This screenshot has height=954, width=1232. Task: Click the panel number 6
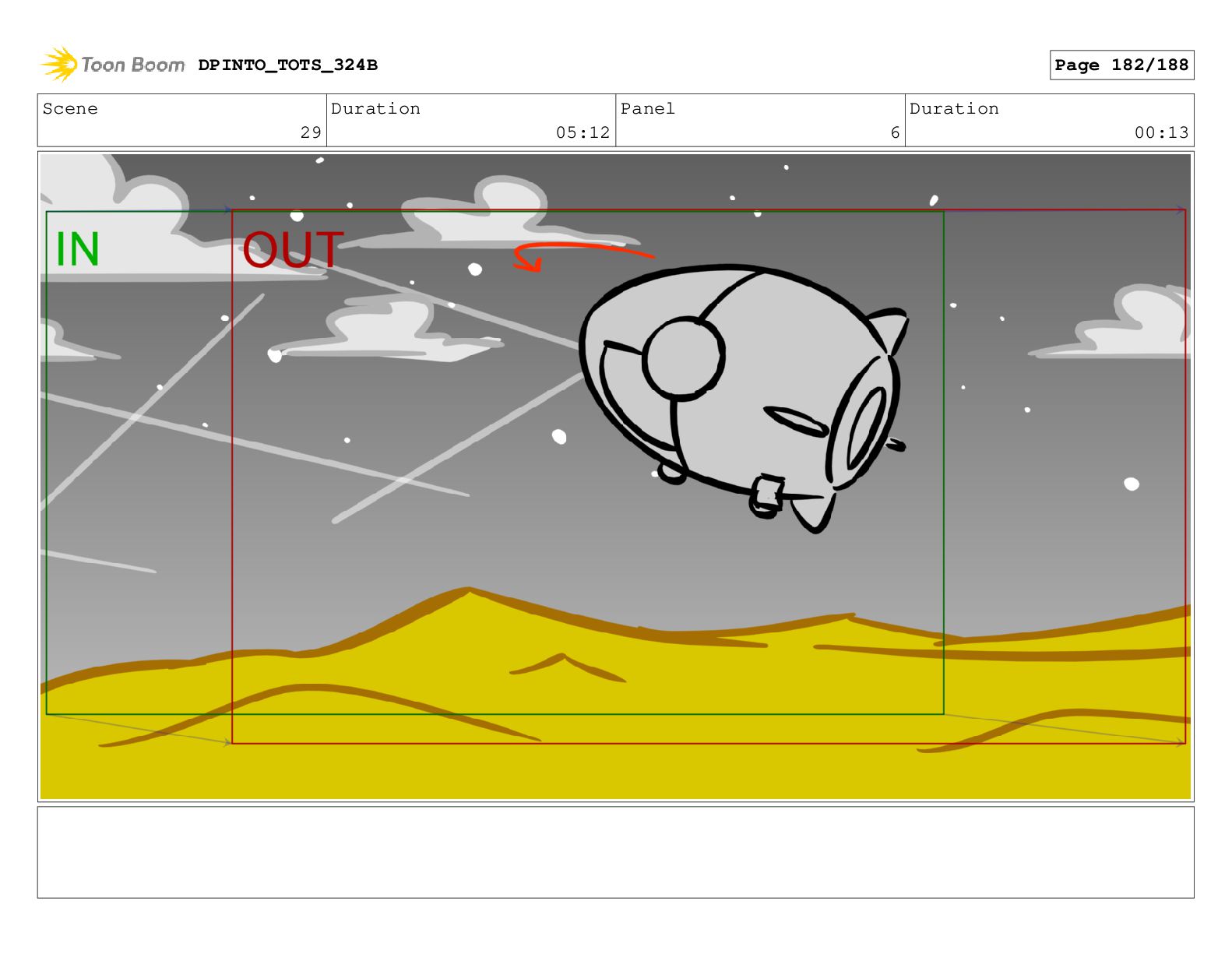(895, 132)
